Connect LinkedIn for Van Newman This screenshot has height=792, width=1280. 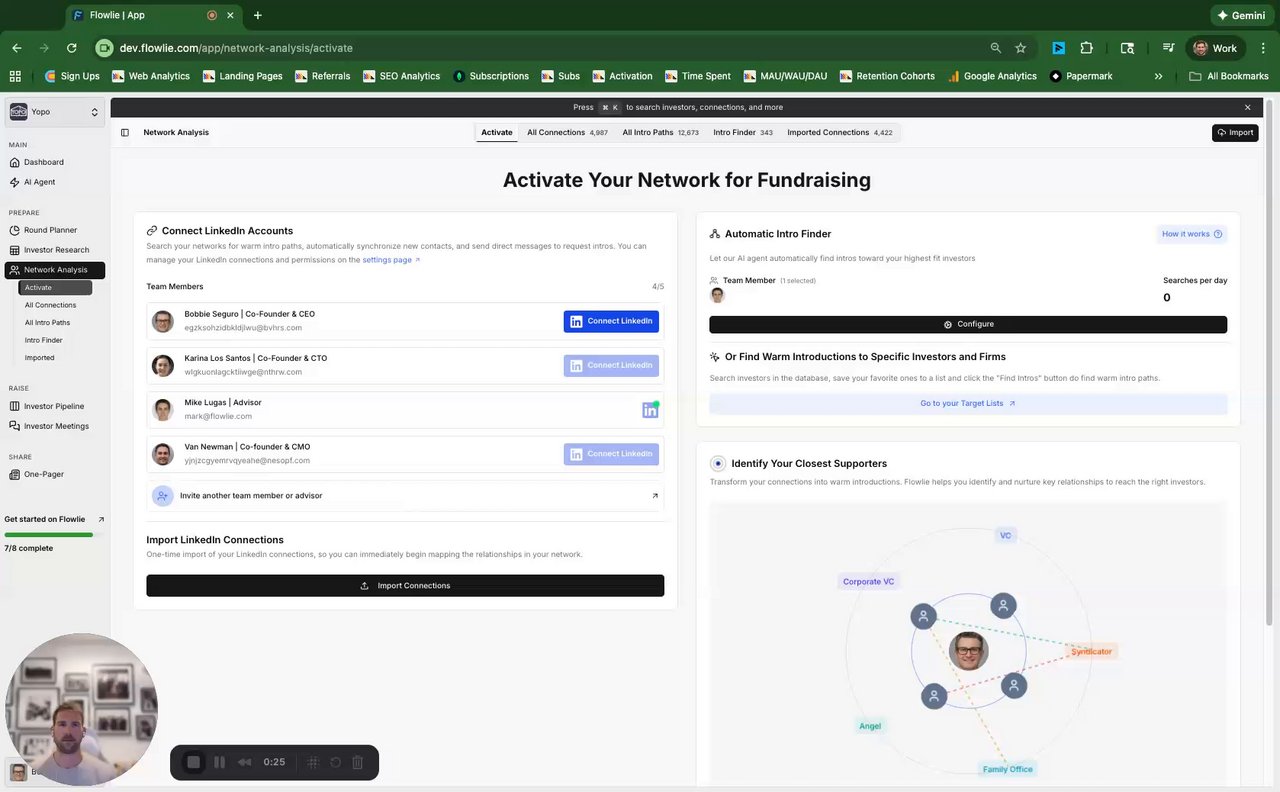click(611, 454)
